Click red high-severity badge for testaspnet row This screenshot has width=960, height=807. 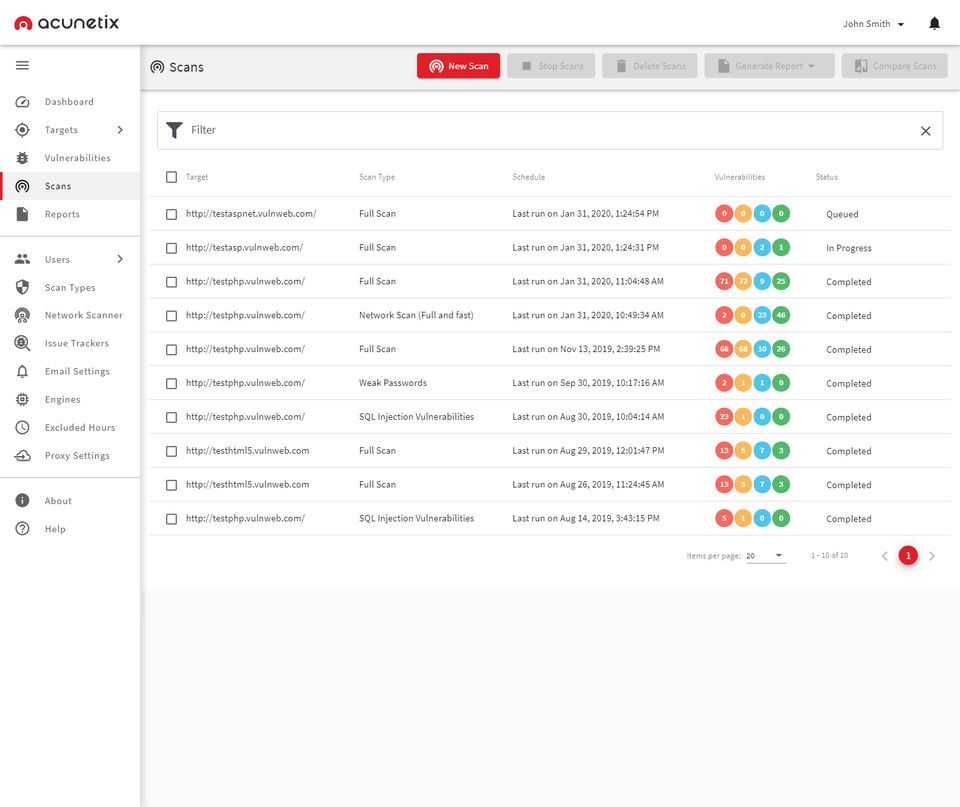click(724, 214)
